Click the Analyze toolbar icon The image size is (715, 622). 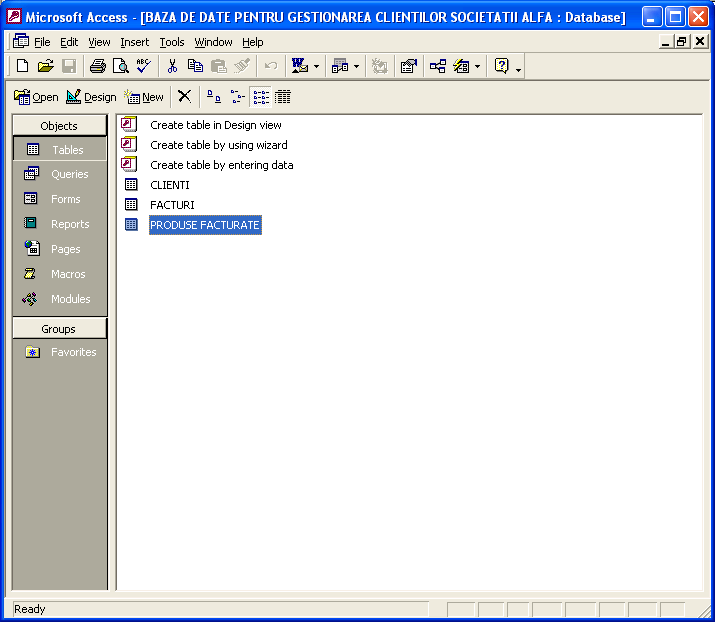click(340, 67)
